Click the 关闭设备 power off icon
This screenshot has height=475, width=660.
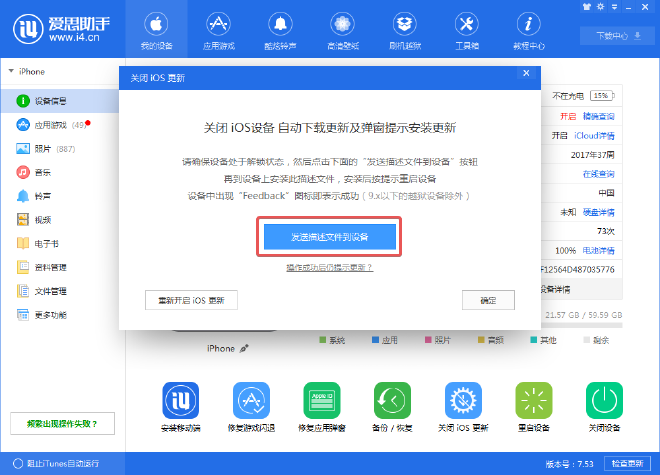604,400
